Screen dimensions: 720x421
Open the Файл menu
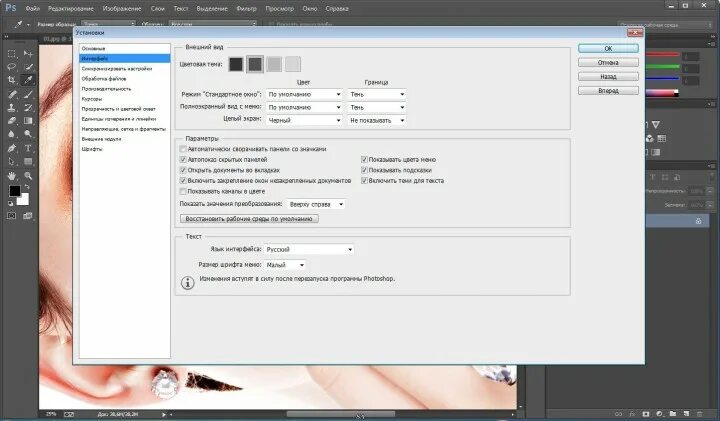pyautogui.click(x=33, y=8)
